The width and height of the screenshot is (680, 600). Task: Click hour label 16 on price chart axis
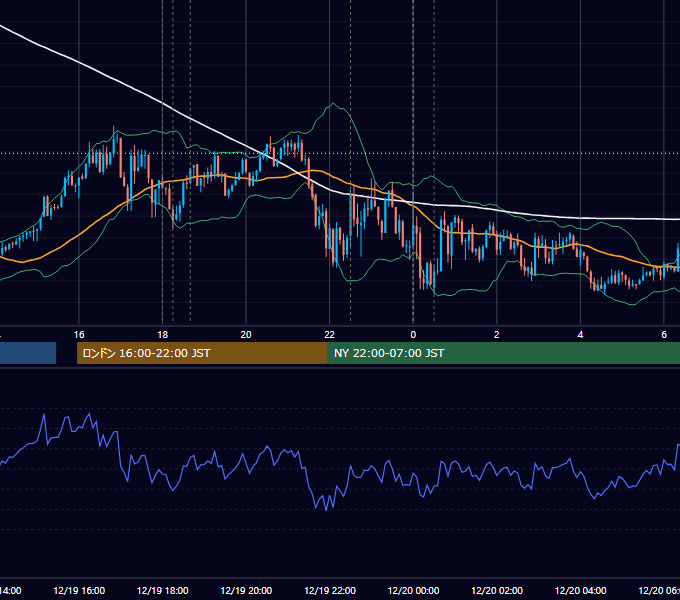point(79,335)
